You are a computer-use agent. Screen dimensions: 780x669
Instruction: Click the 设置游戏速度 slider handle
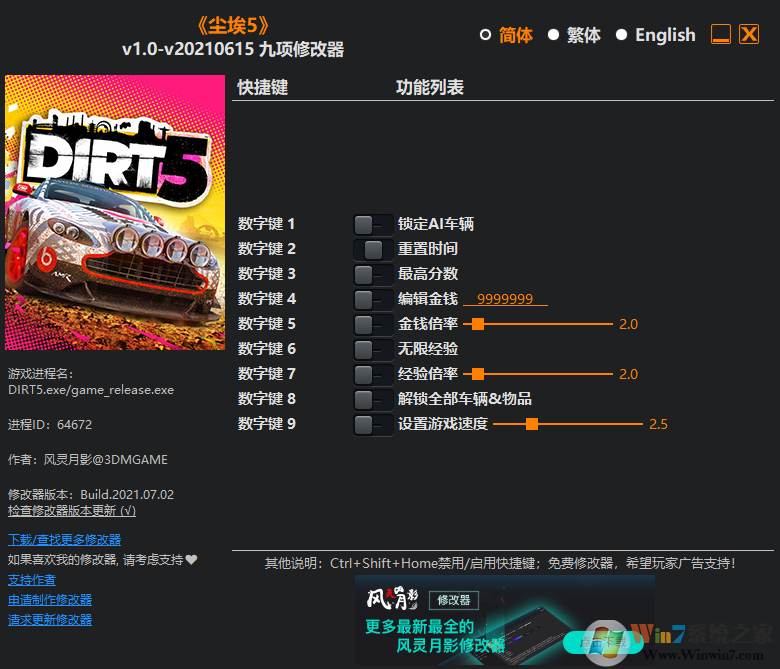[532, 424]
